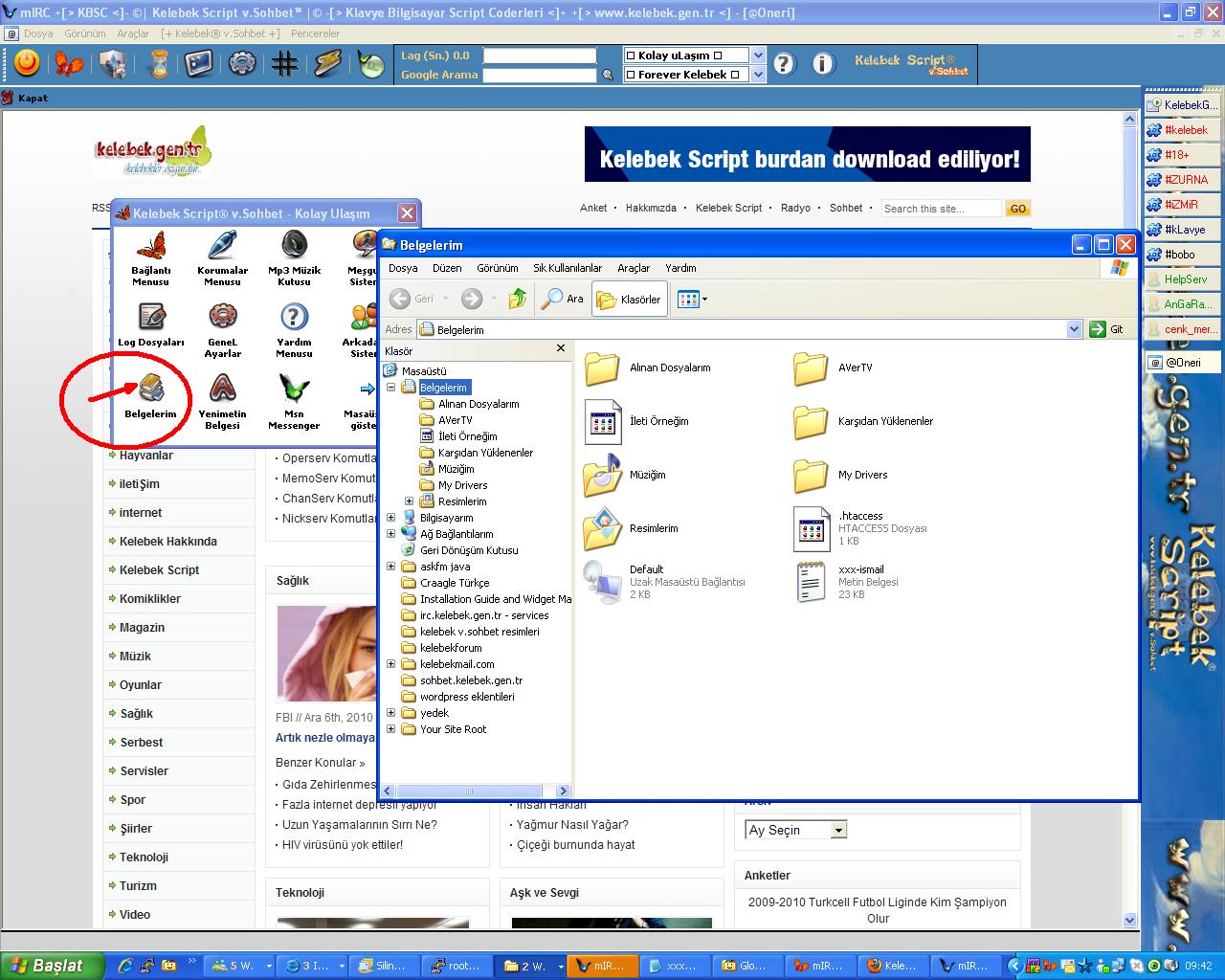Open the Kolay uLaşım dropdown arrow
This screenshot has height=980, width=1225.
759,55
